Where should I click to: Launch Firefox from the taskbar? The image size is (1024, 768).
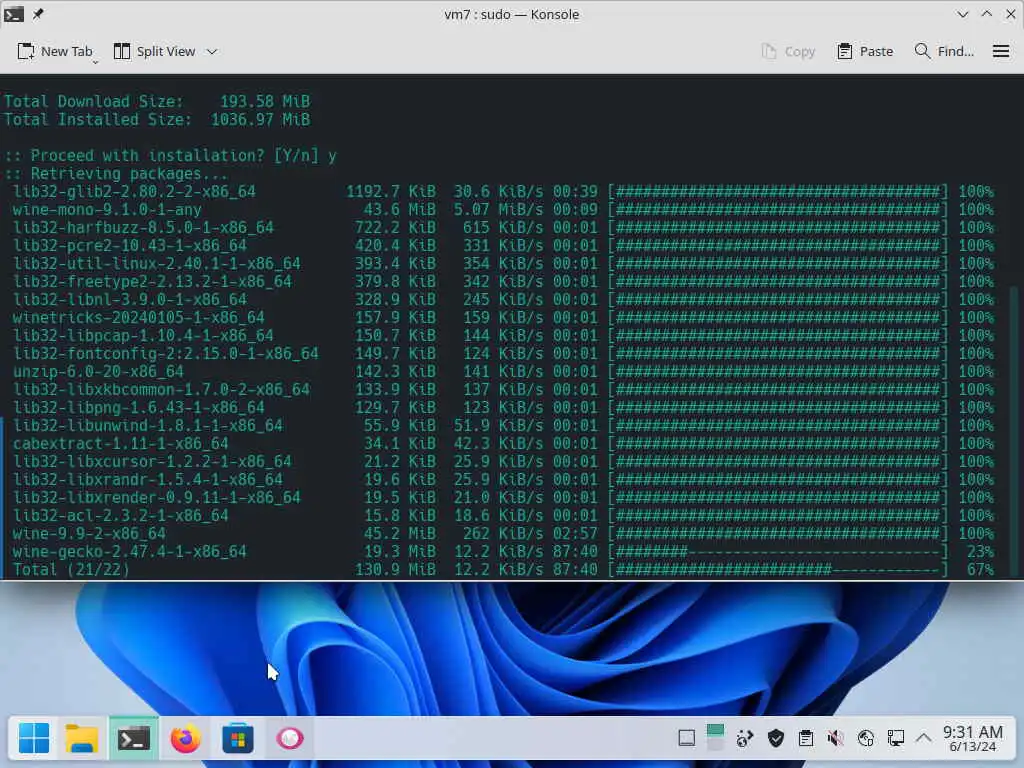coord(186,739)
